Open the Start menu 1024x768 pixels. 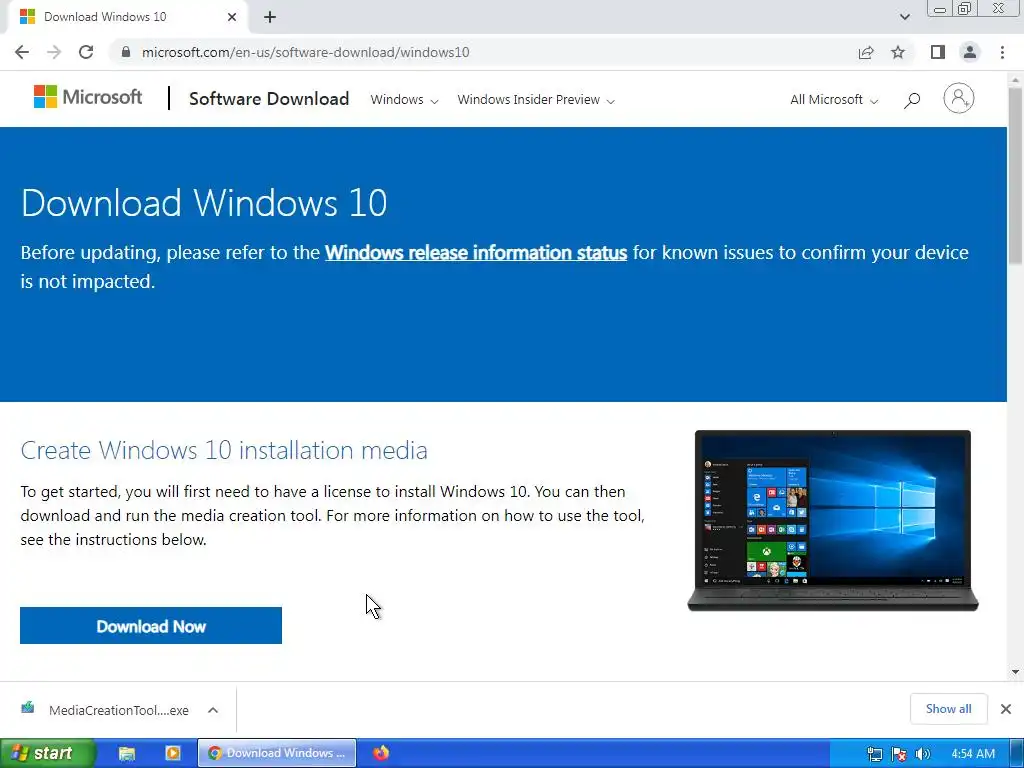click(48, 753)
